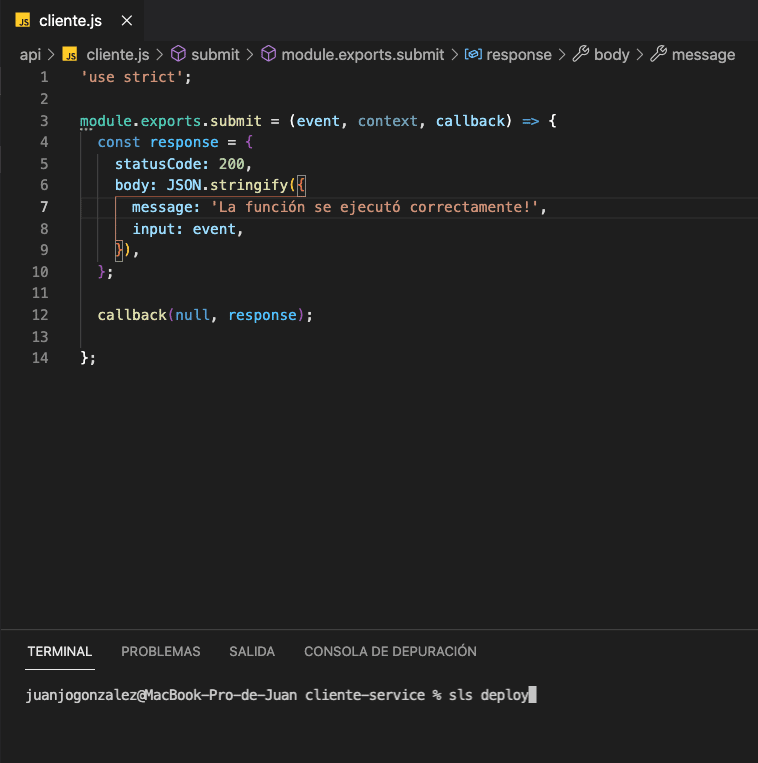
Task: Open the CONSOLA DE DEPURACIÓN tab
Action: pos(390,651)
